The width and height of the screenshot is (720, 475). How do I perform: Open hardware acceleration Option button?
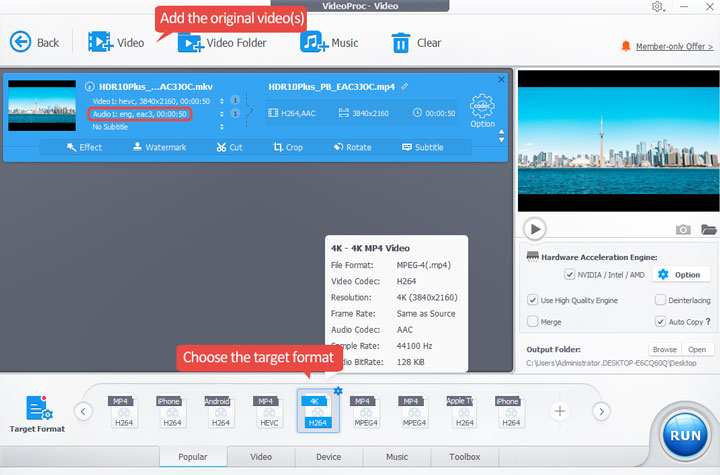click(x=679, y=275)
